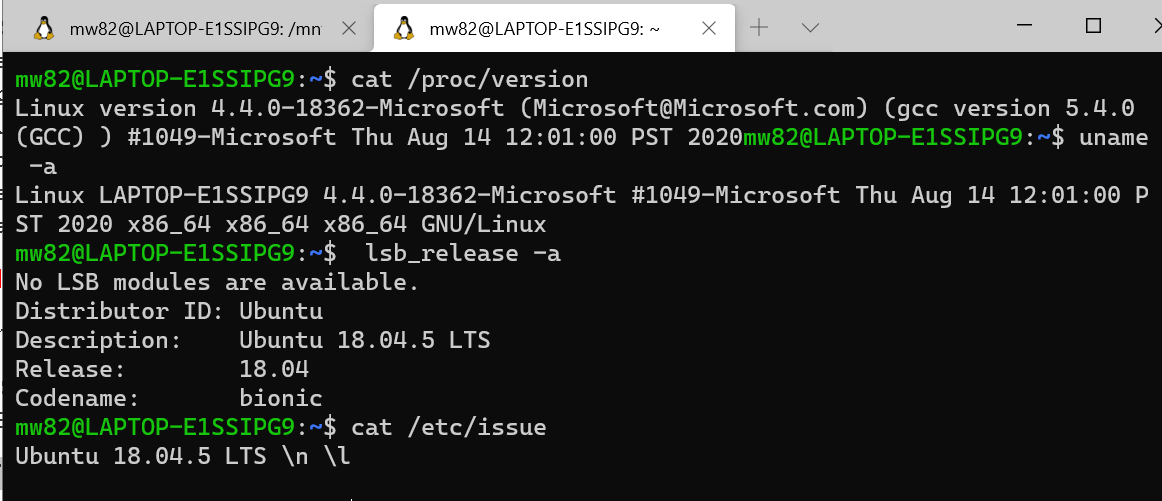Screen dimensions: 1162x501
Task: Click the penguin icon on the active tab
Action: [x=404, y=28]
